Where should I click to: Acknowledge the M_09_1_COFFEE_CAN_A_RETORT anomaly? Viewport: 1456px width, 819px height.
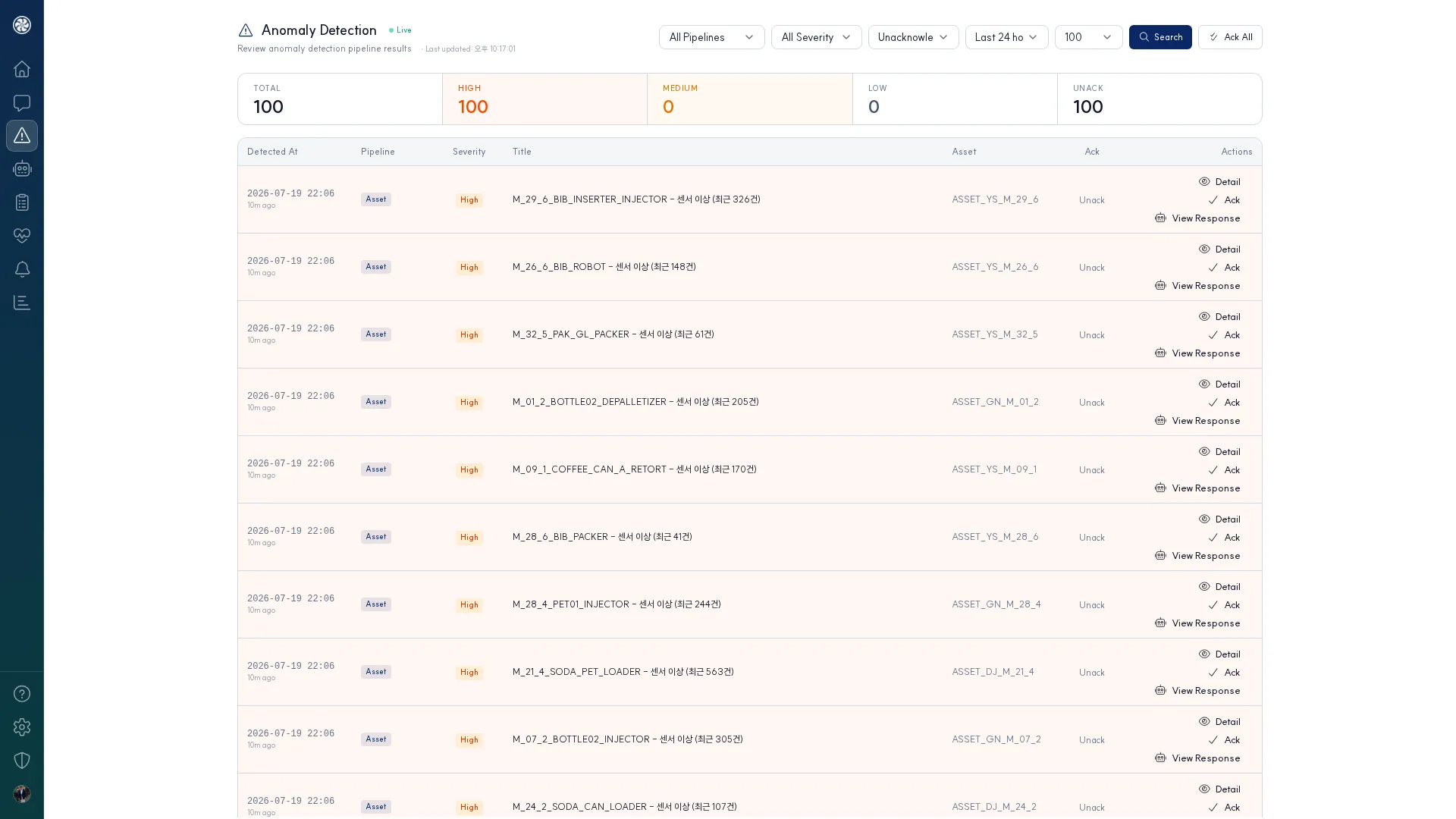tap(1224, 470)
